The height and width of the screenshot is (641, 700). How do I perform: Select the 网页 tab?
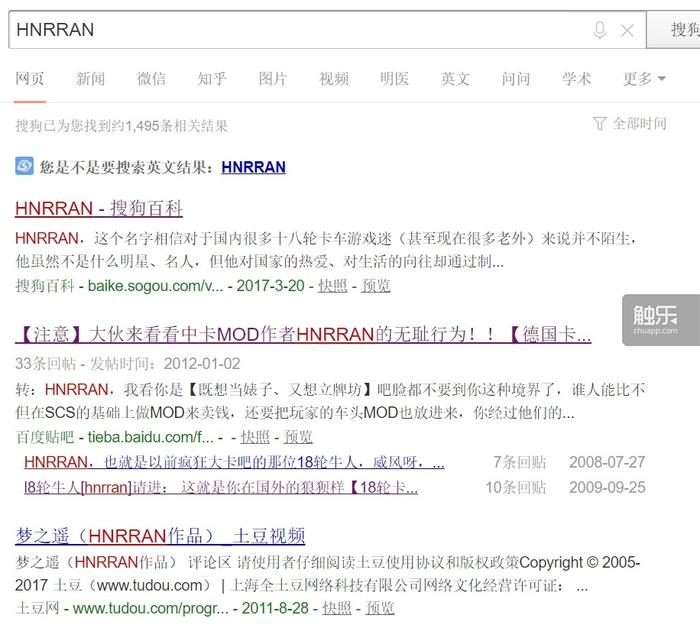coord(30,79)
